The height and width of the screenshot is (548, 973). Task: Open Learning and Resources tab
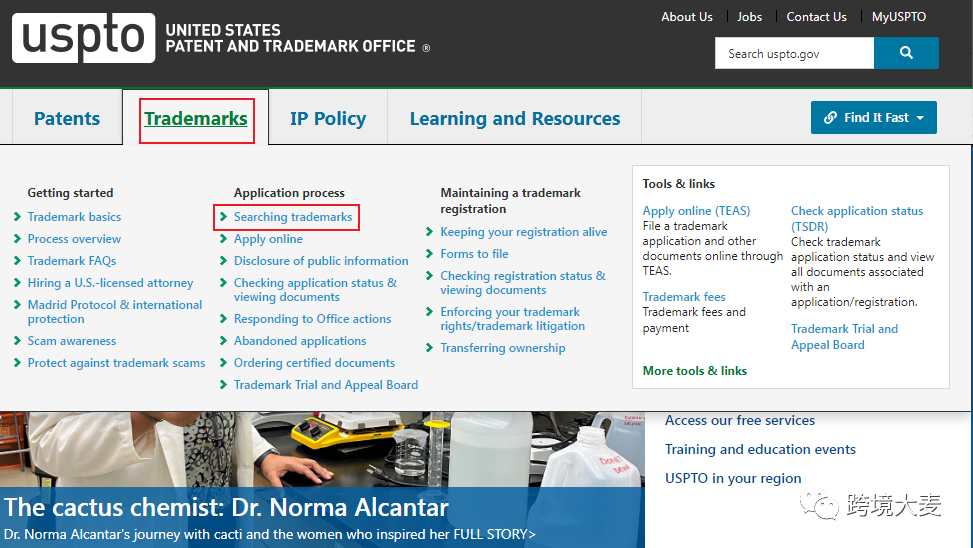[515, 118]
